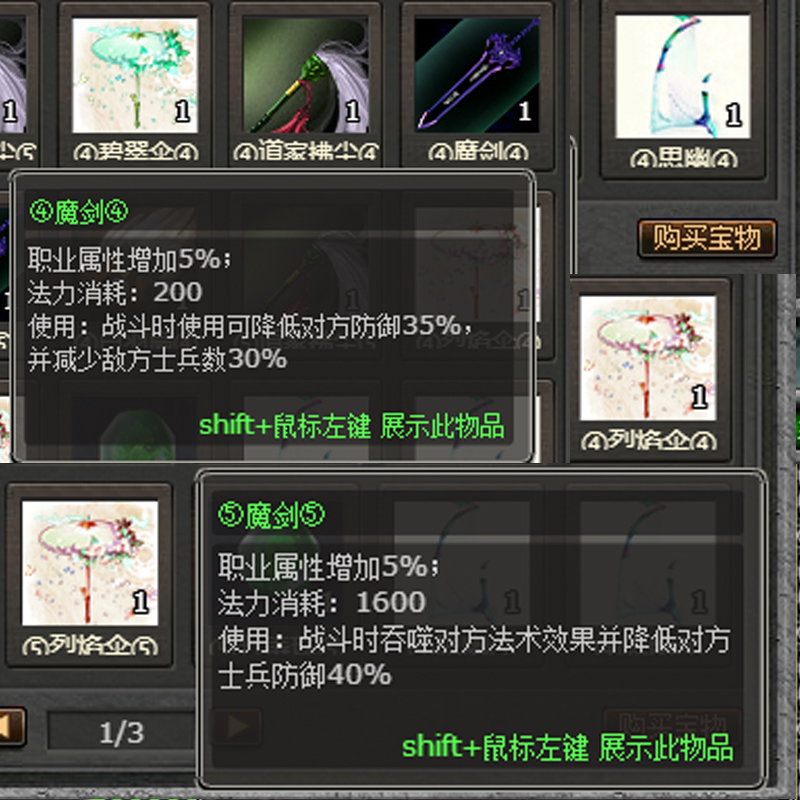Click the ⑤魔剑⑤ tooltip title
This screenshot has height=800, width=800.
click(271, 515)
